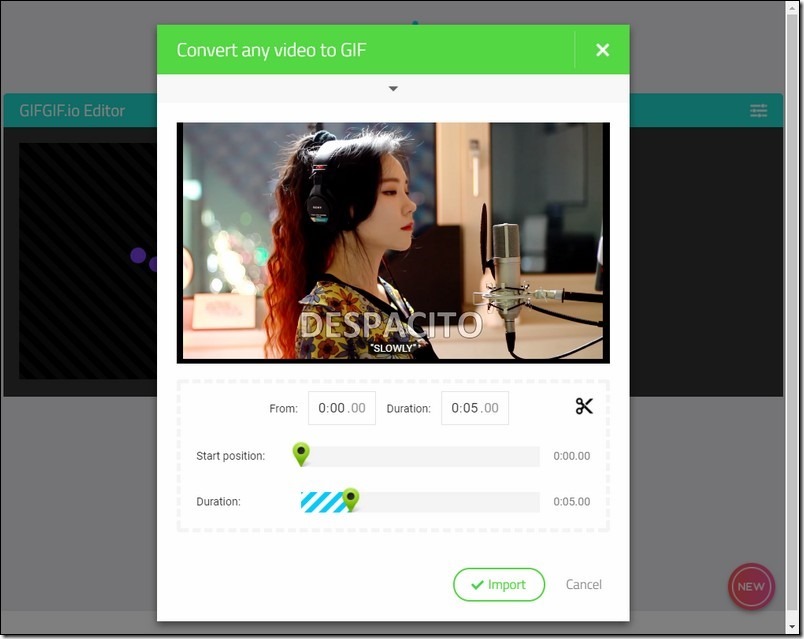The height and width of the screenshot is (639, 804).
Task: Click the Start position slider track
Action: click(x=420, y=456)
